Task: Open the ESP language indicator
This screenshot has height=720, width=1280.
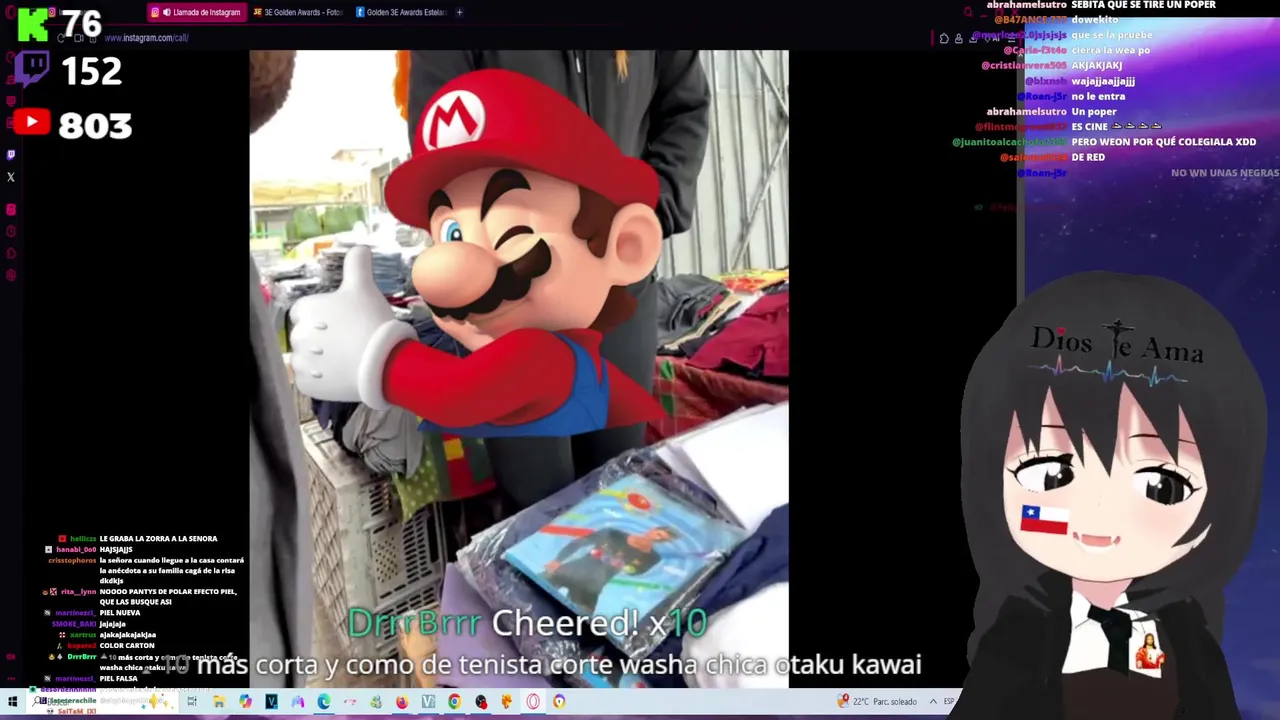Action: click(949, 702)
